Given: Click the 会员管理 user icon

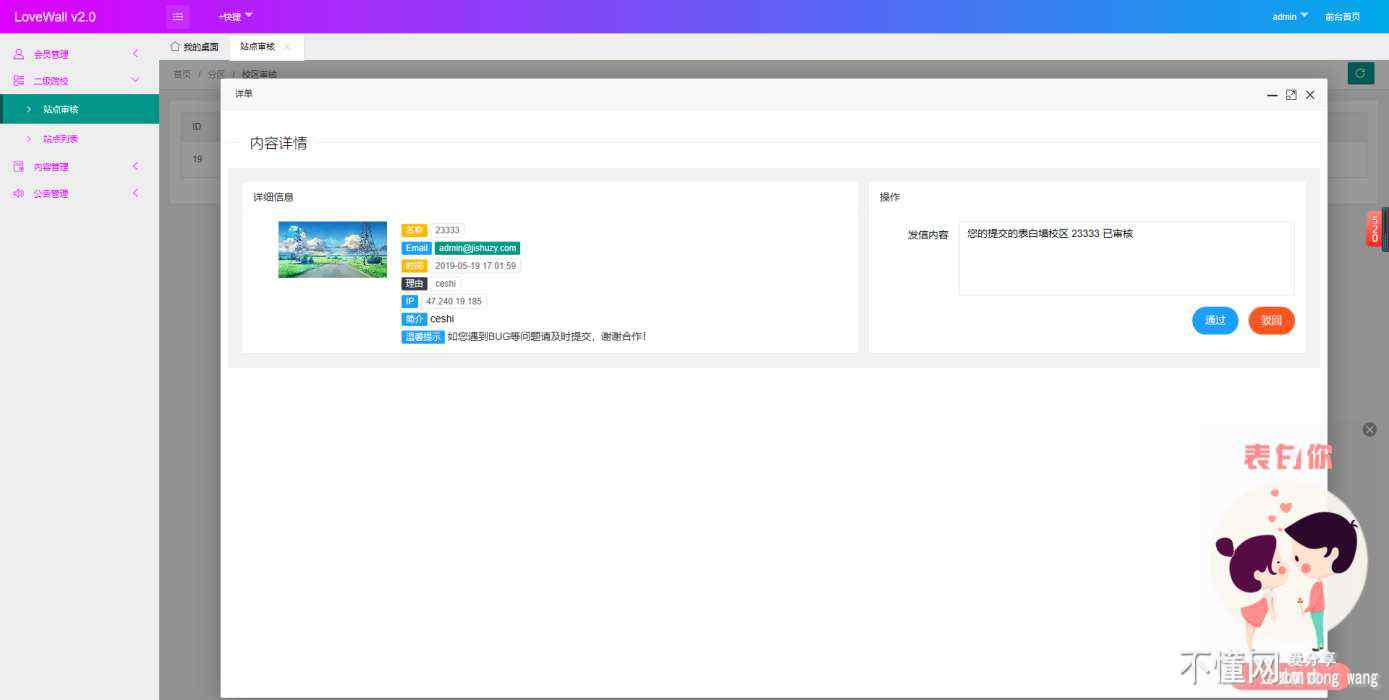Looking at the screenshot, I should pos(18,54).
